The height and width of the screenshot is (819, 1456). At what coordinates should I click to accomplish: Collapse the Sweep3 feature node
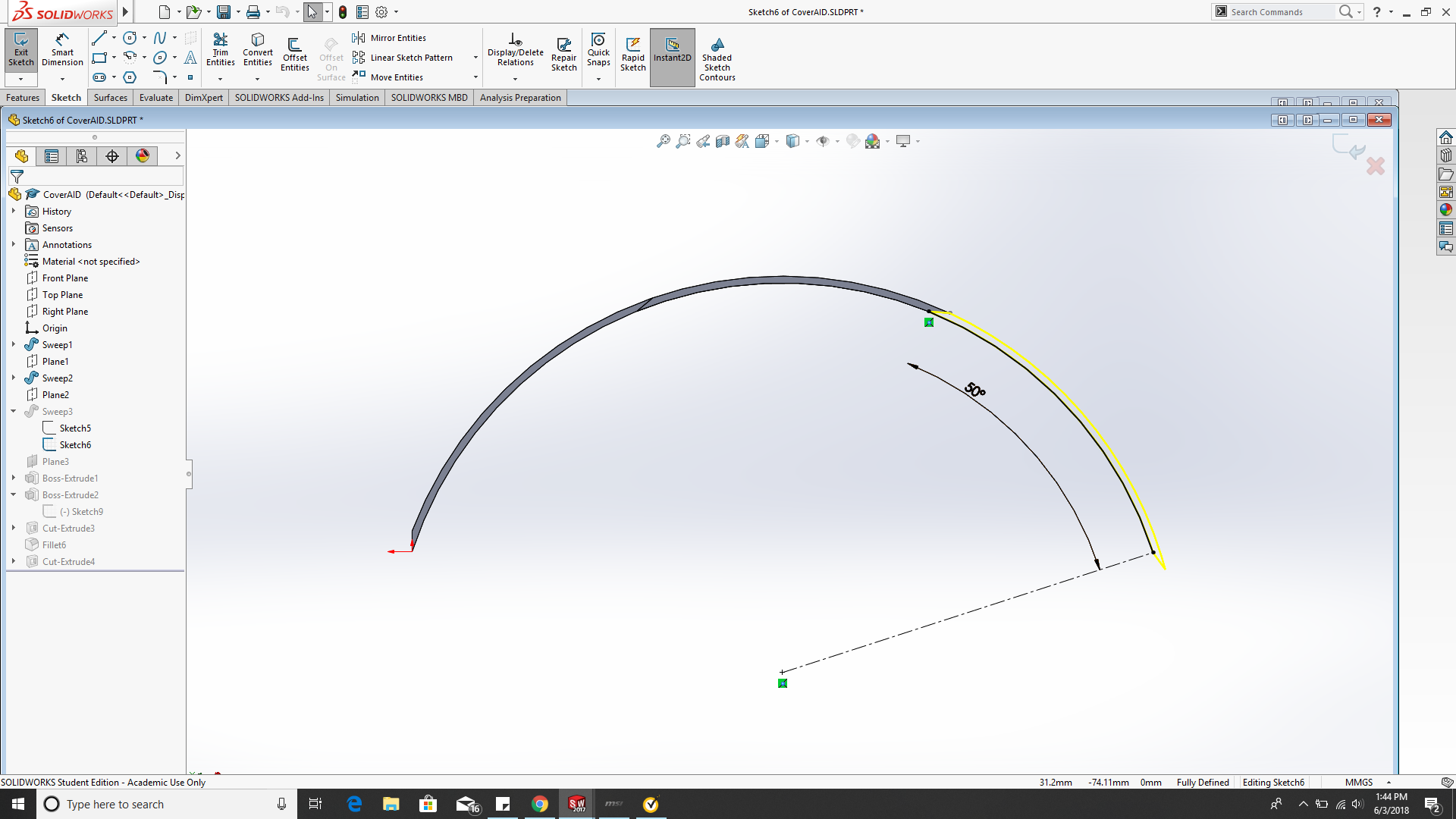point(14,412)
